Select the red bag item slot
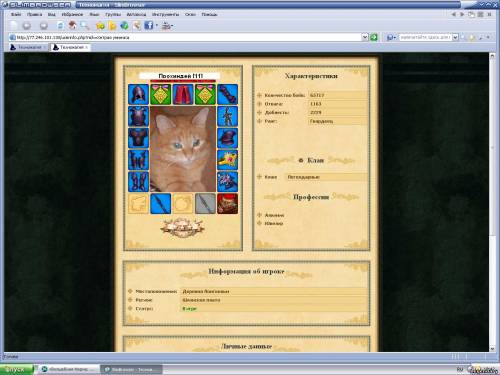500x375 pixels. click(x=227, y=203)
